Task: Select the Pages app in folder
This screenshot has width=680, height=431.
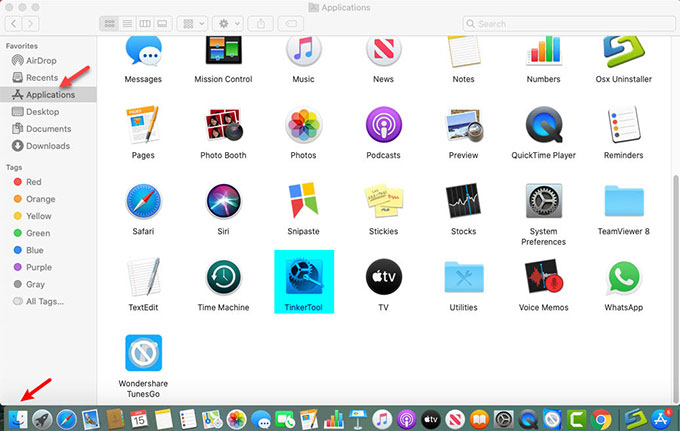Action: pos(143,125)
